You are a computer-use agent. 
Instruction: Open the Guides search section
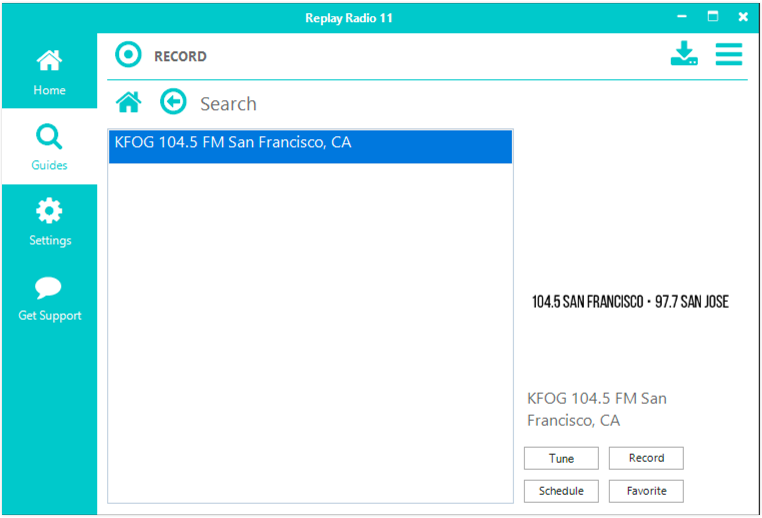pyautogui.click(x=50, y=147)
